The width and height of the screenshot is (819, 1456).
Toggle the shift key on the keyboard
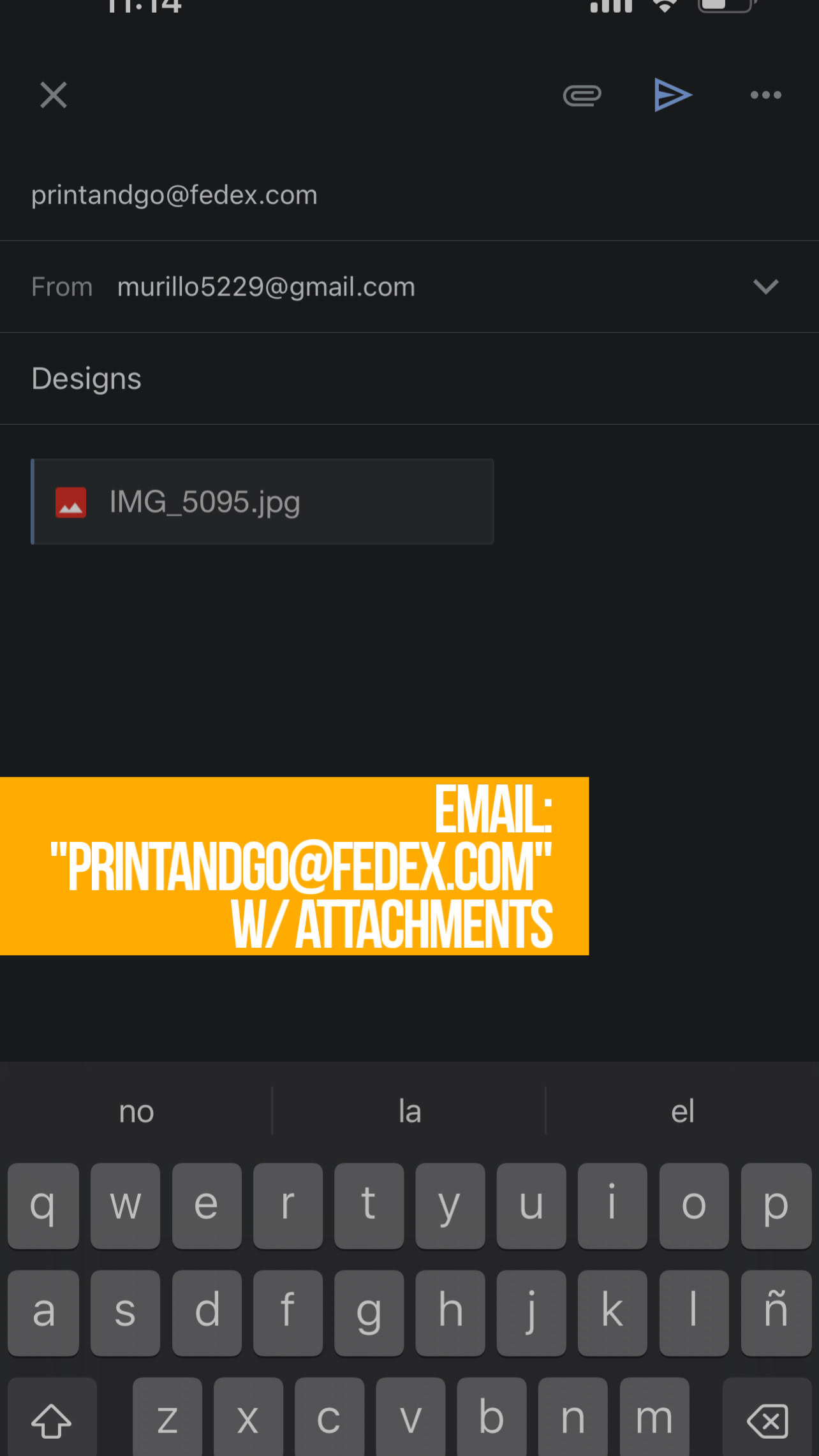click(x=52, y=1417)
